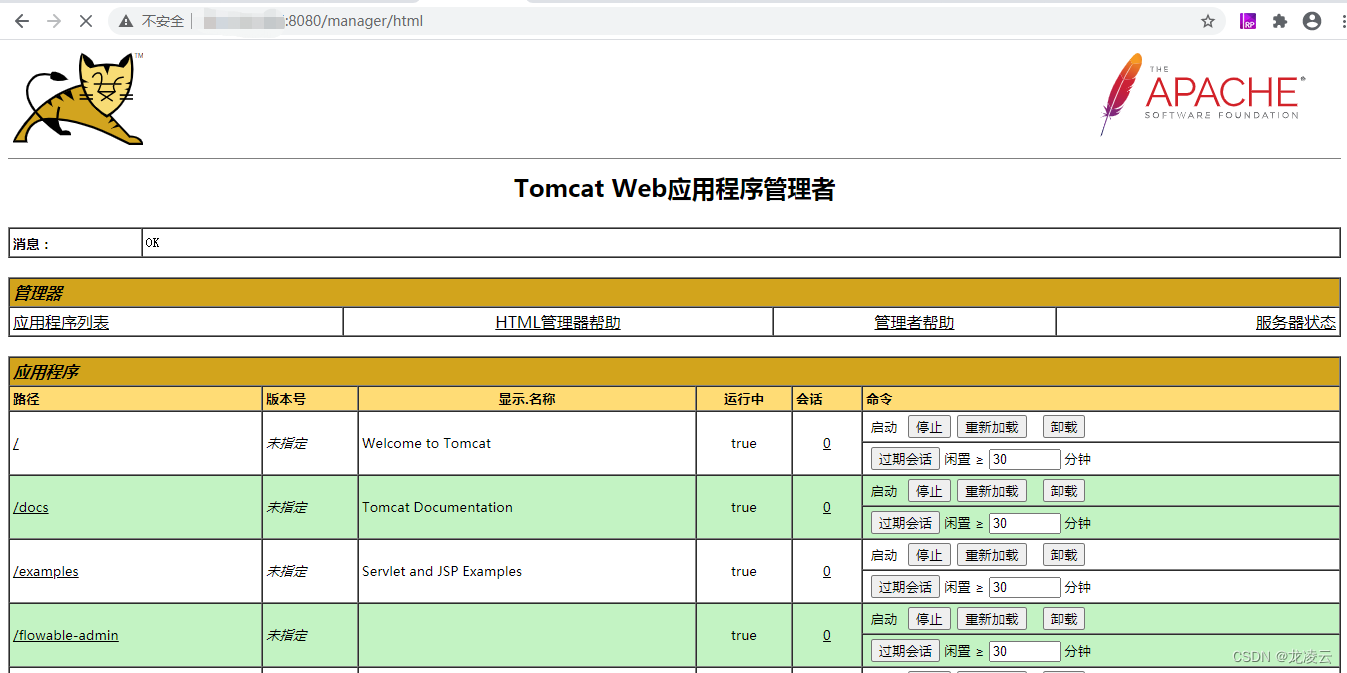This screenshot has width=1347, height=673.
Task: Click 重新加载 for the root / app
Action: click(992, 427)
